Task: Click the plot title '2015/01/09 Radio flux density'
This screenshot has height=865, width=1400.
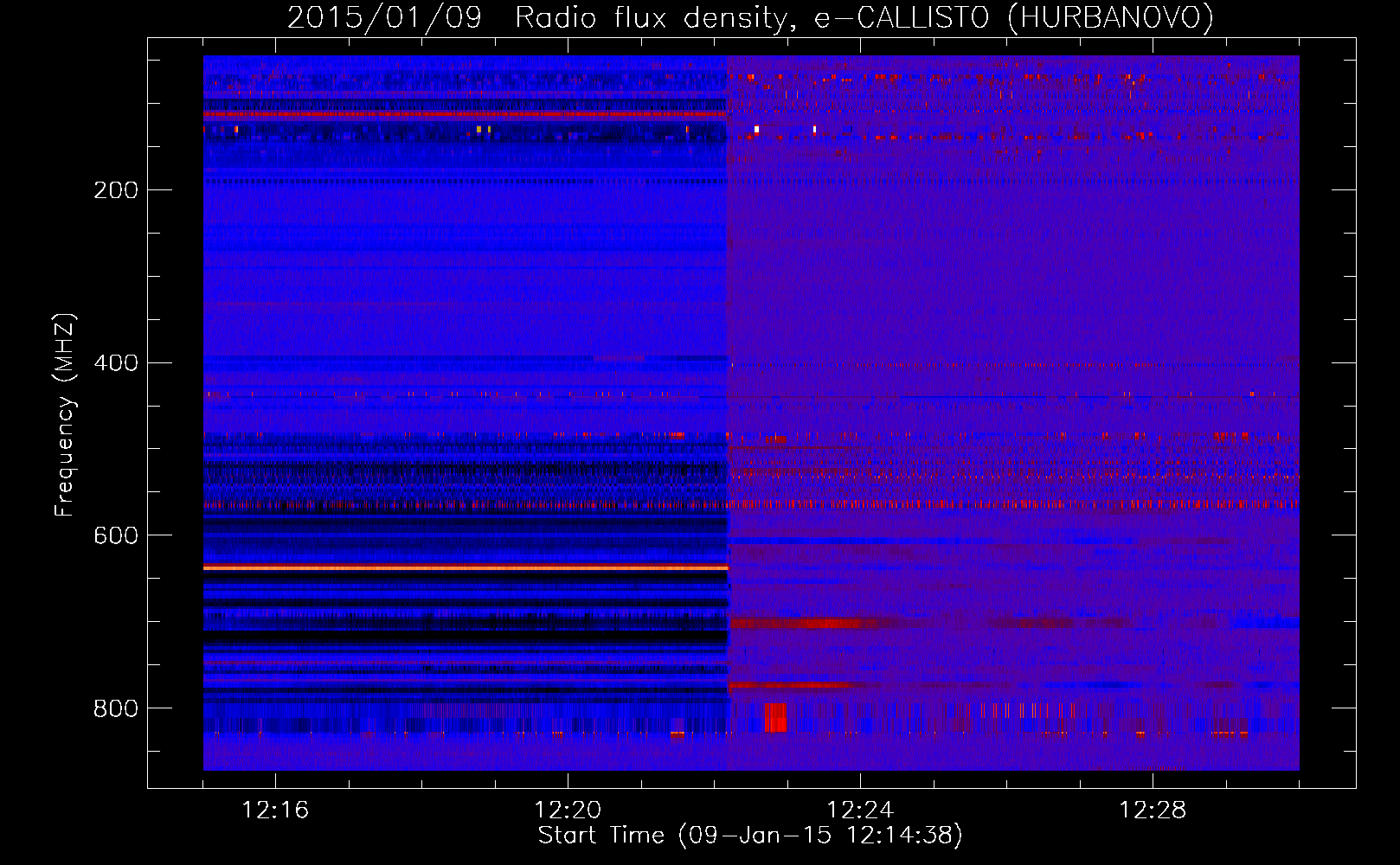Action: [540, 17]
